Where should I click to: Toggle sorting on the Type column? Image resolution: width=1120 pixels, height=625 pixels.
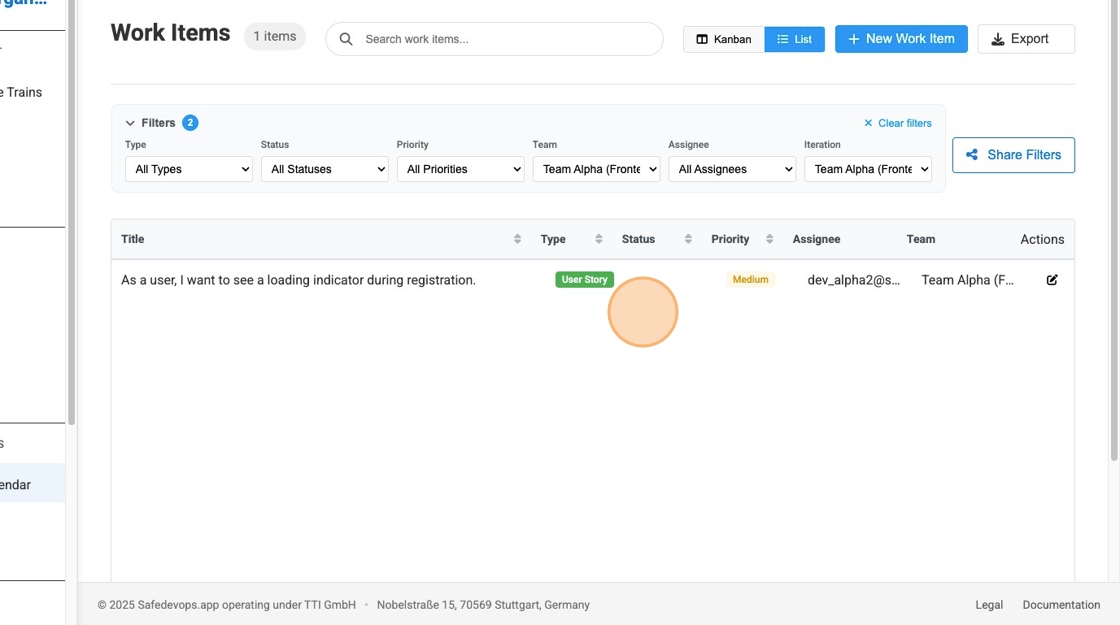(598, 238)
